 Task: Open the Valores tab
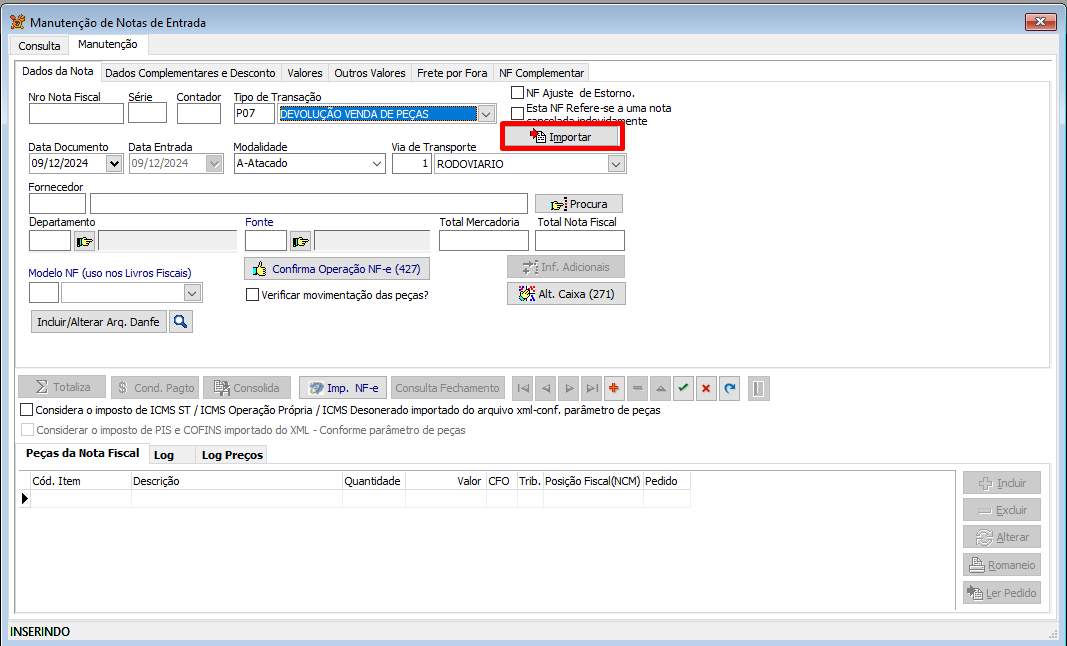click(305, 73)
